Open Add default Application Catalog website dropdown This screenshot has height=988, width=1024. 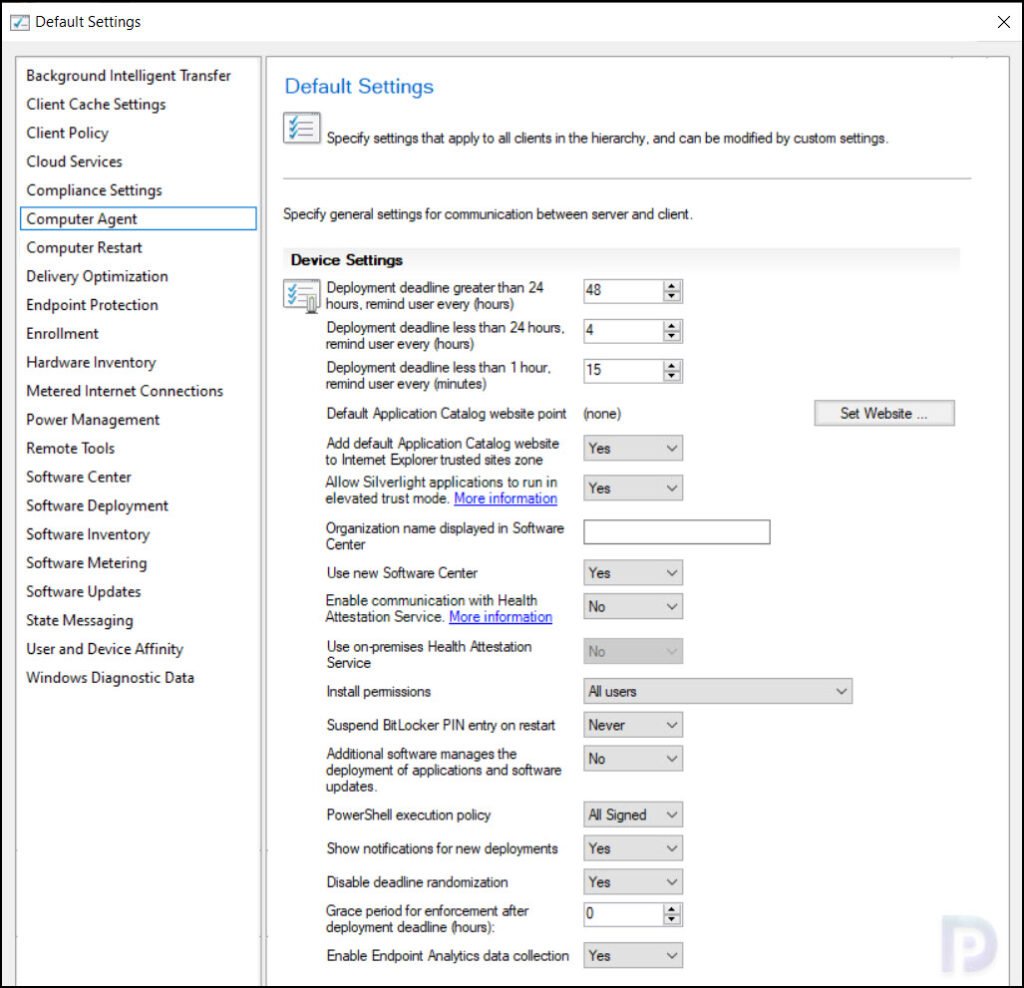tap(633, 449)
